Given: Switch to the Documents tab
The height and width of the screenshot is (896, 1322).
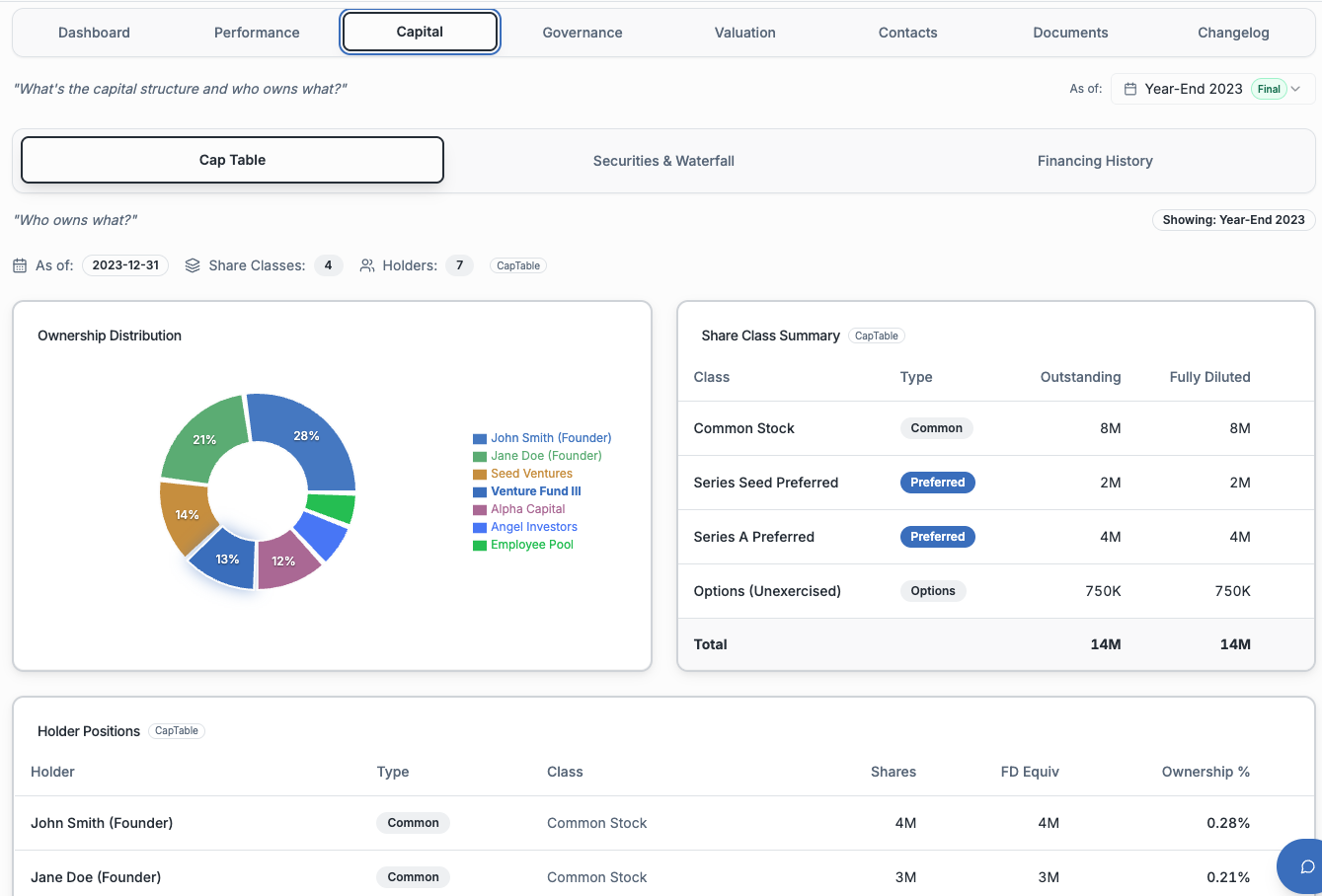Looking at the screenshot, I should pyautogui.click(x=1070, y=33).
